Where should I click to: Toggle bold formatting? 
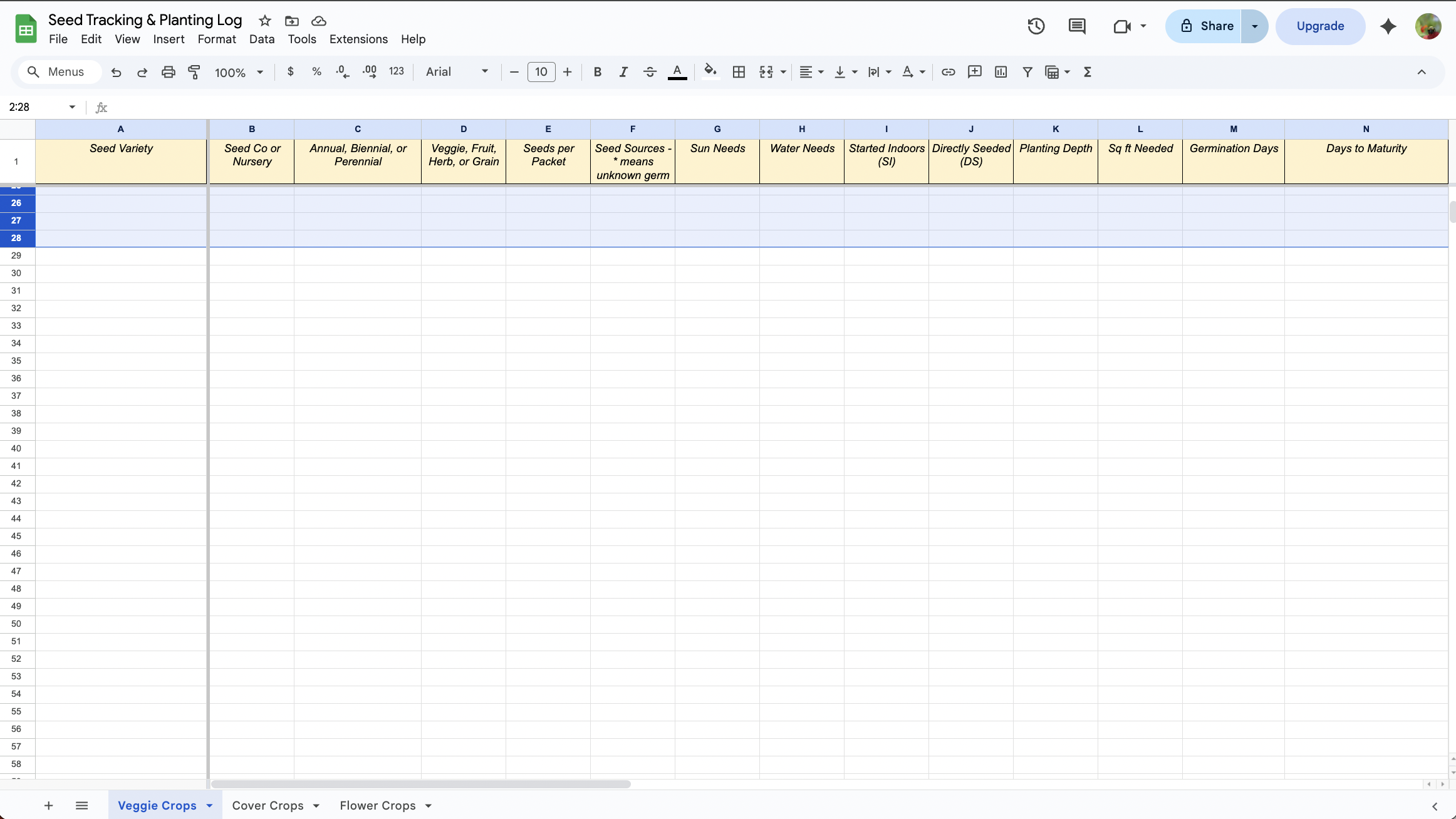tap(597, 72)
